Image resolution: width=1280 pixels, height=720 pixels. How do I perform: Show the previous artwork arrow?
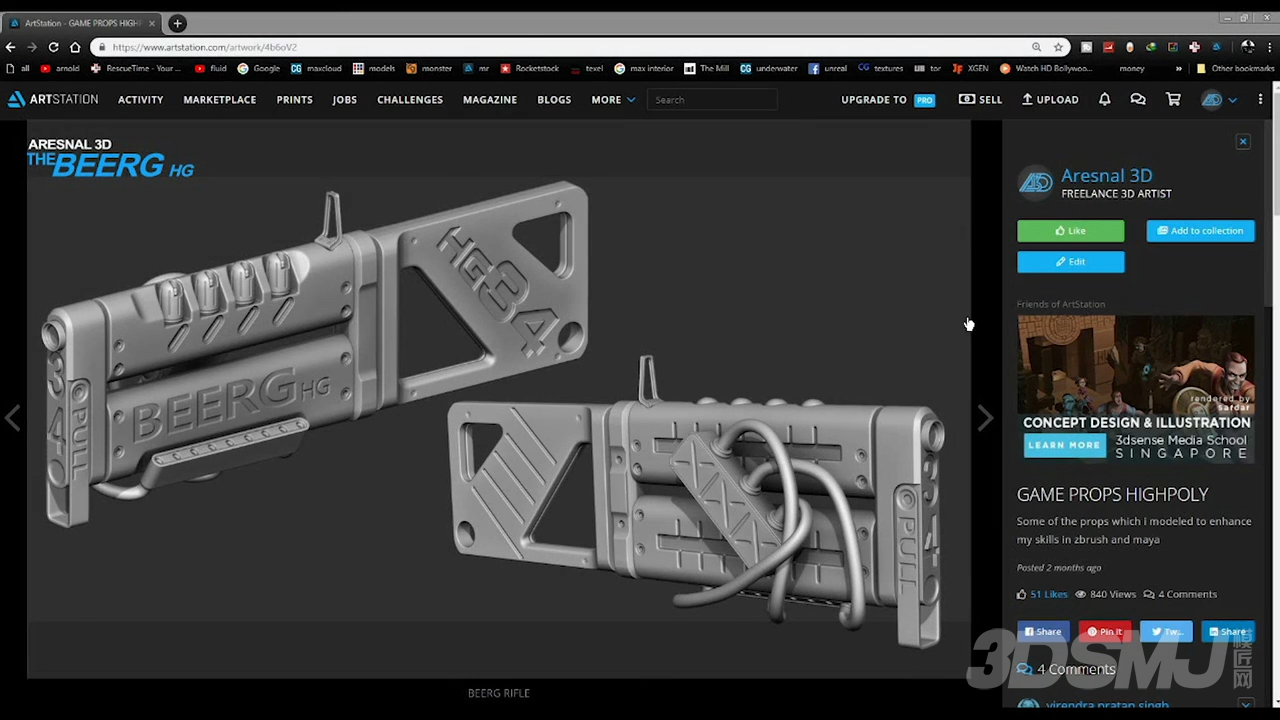coord(12,418)
